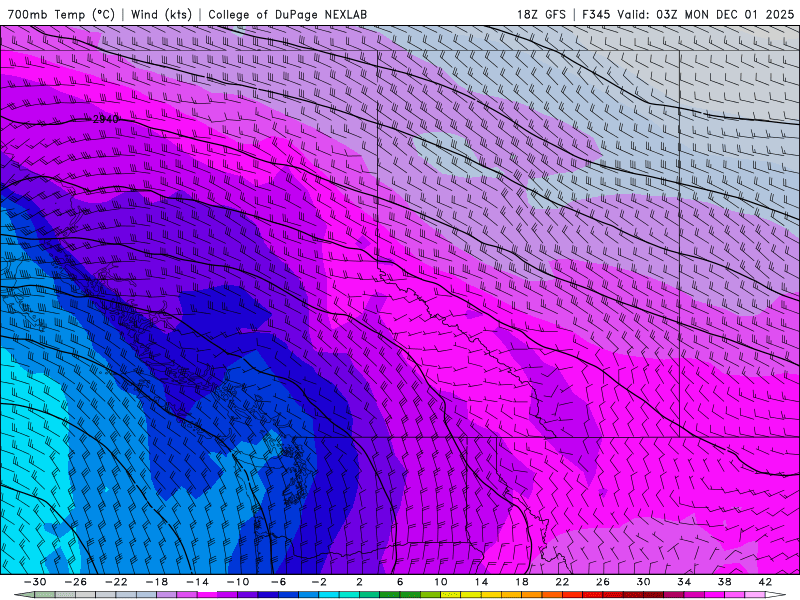Viewport: 800px width, 600px height.
Task: Select the positive "26" scale label
Action: coord(603,582)
